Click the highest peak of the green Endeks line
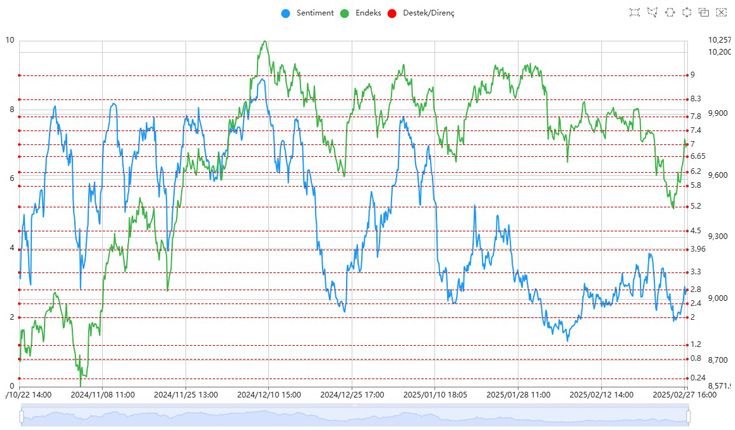This screenshot has height=430, width=735. pyautogui.click(x=264, y=42)
